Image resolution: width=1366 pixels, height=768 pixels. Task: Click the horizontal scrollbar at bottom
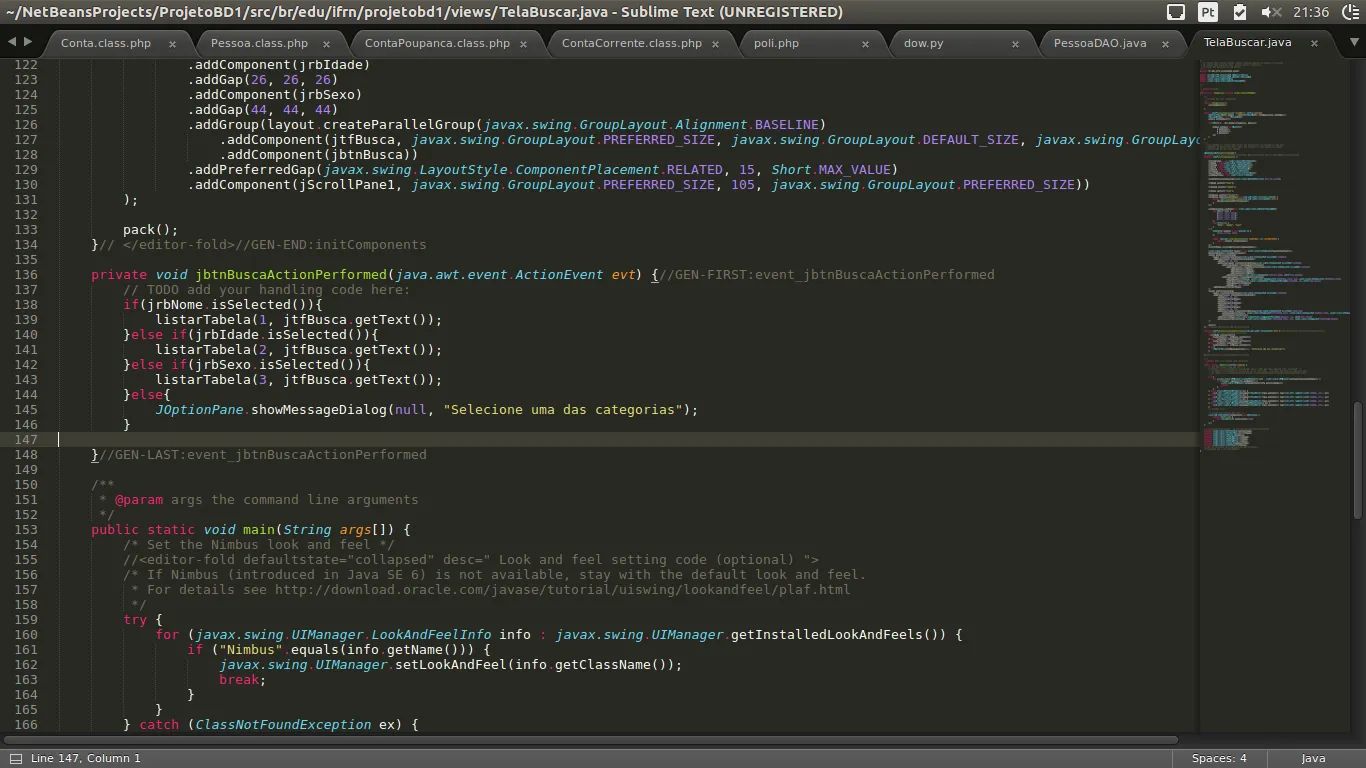pos(590,741)
